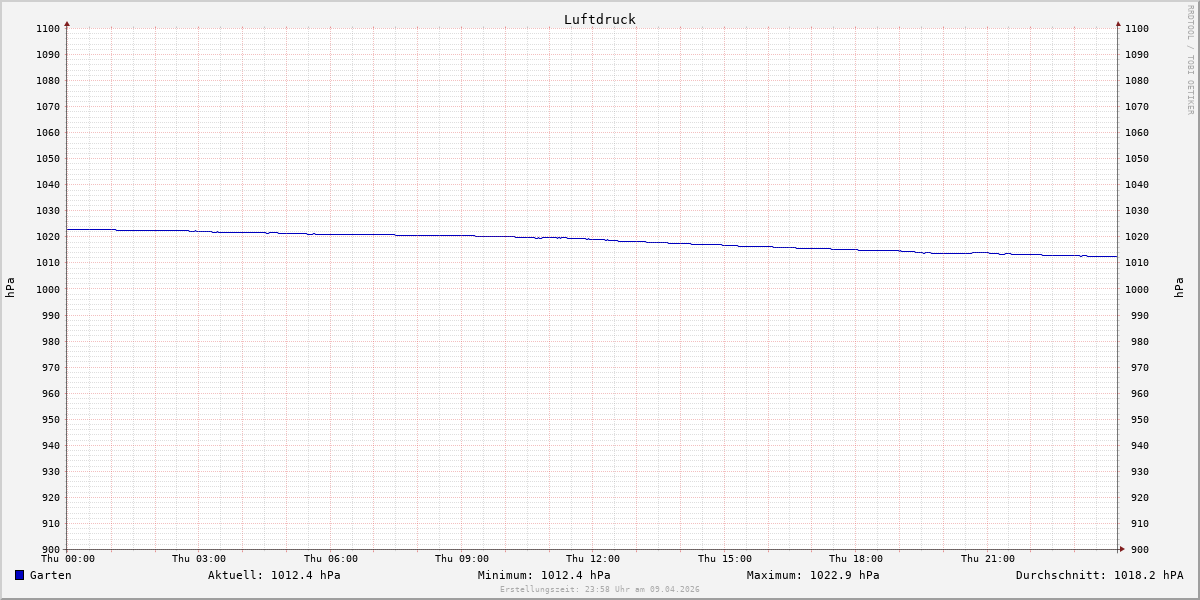Click the 1000 tick on left y-axis
This screenshot has width=1200, height=600.
(46, 289)
